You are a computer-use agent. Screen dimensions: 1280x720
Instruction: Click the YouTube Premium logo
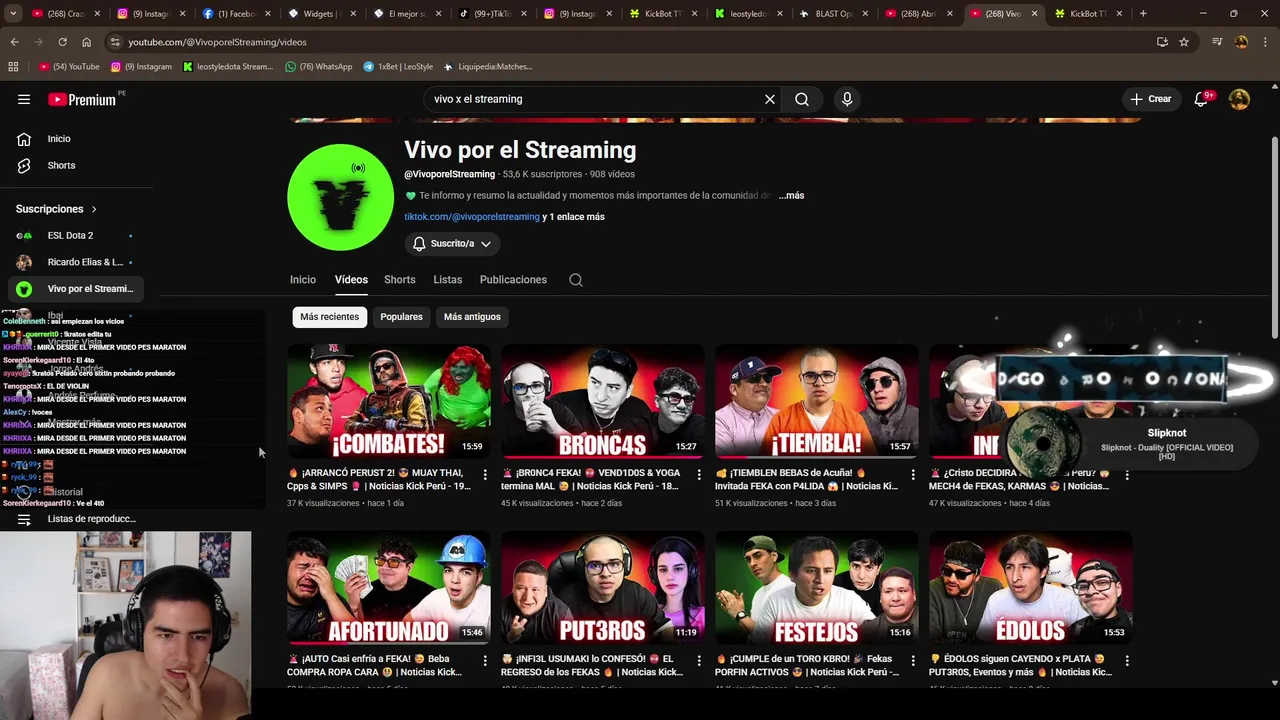coord(82,99)
